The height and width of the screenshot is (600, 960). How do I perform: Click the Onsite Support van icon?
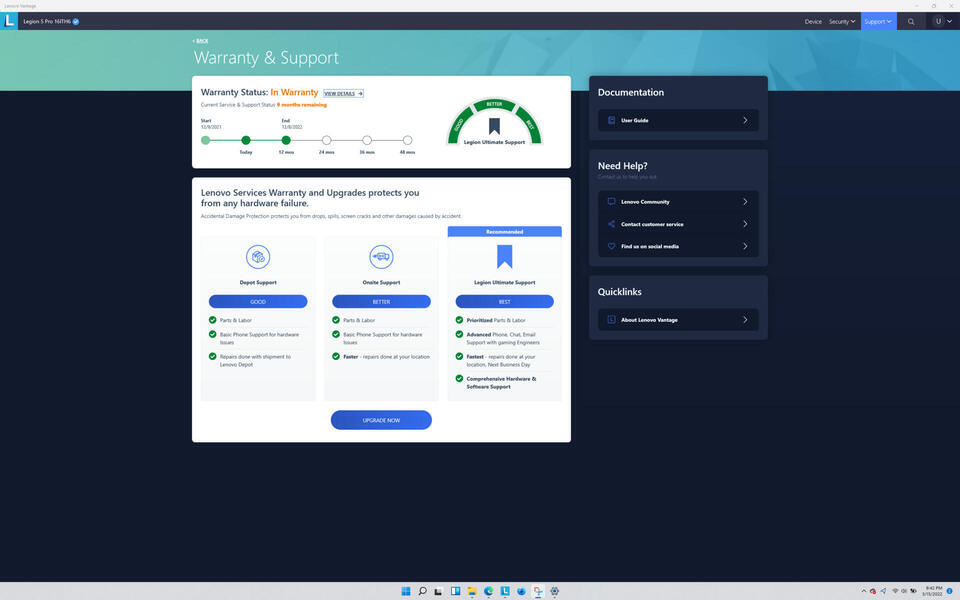[x=381, y=257]
